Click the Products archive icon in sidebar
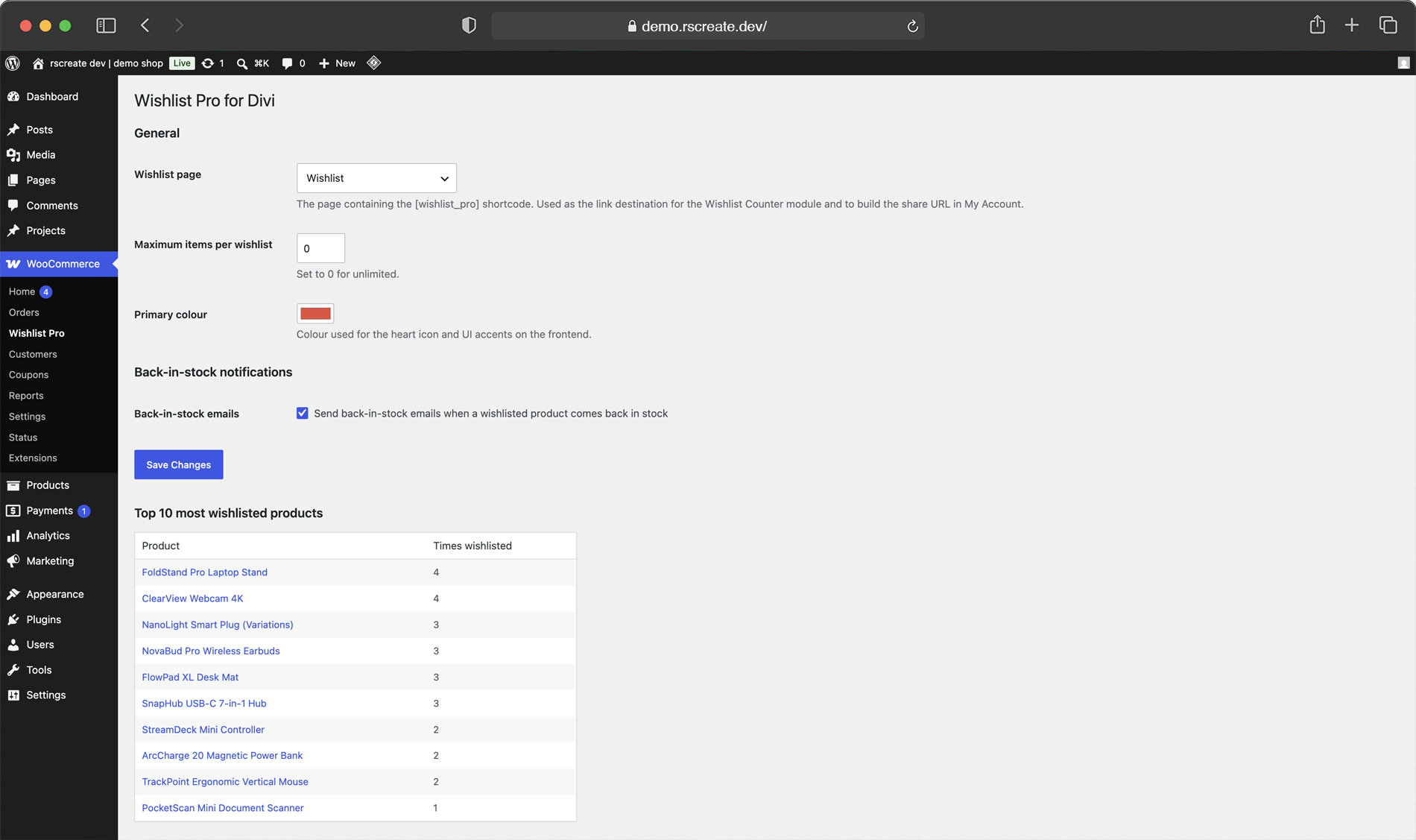 tap(13, 485)
